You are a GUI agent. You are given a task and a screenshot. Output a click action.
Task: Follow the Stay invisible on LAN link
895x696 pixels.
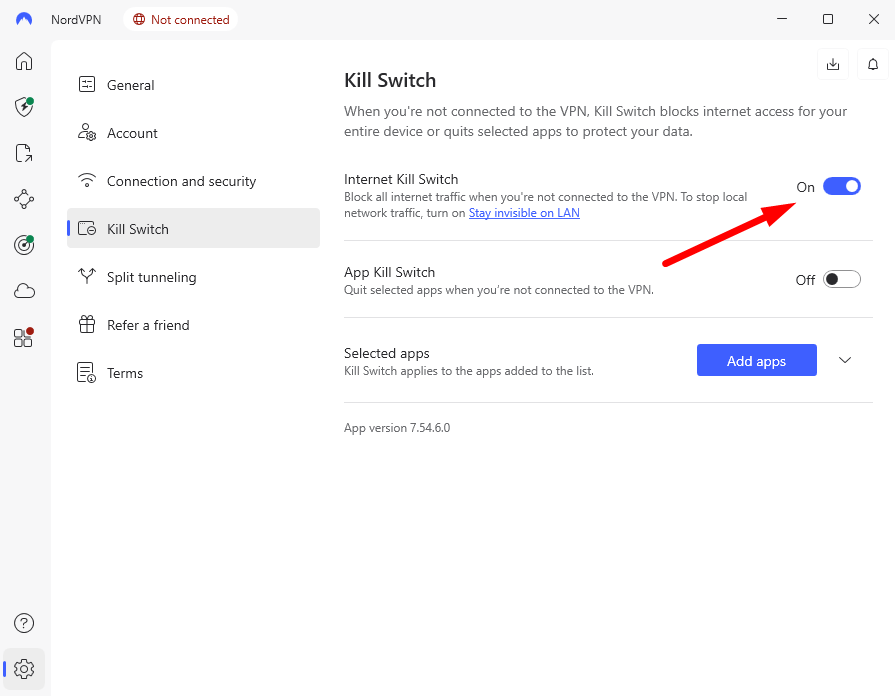click(524, 212)
